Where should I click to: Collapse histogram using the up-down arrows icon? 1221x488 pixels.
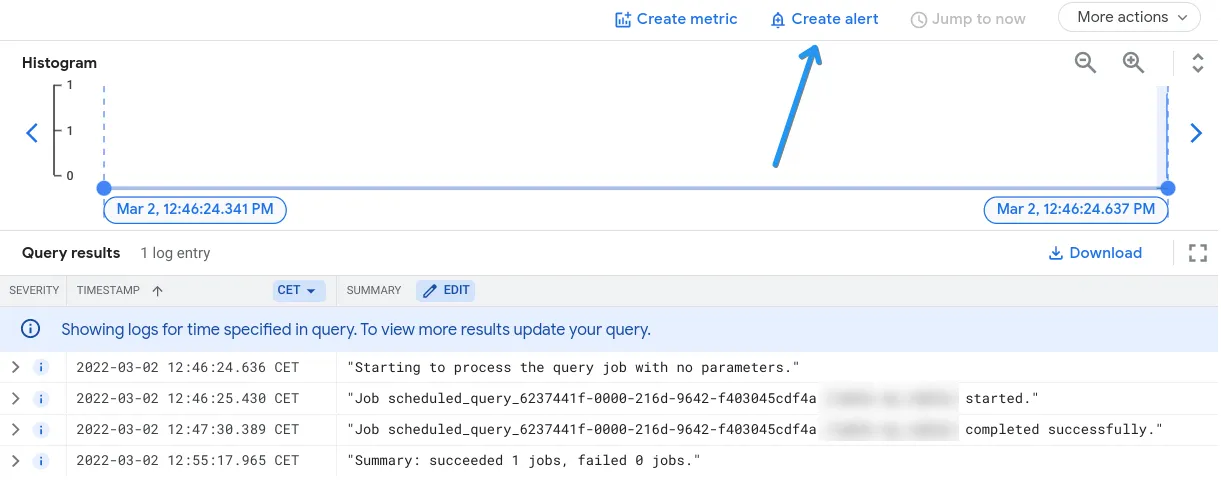pos(1197,63)
